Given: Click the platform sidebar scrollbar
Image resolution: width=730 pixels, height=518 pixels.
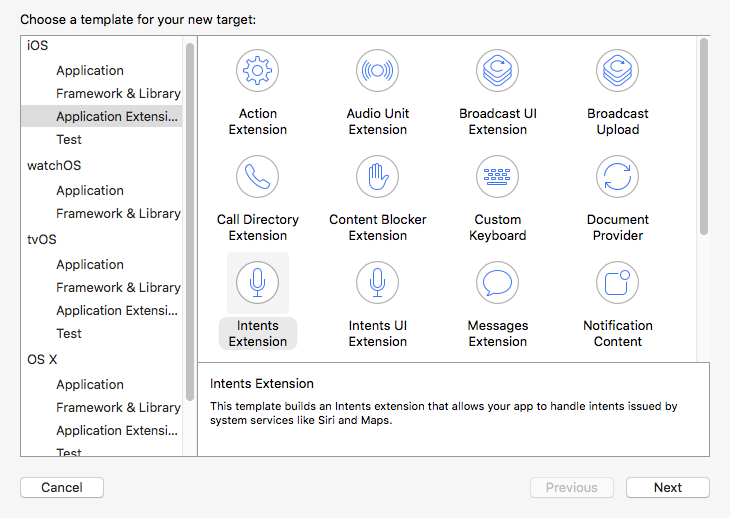Looking at the screenshot, I should [x=190, y=220].
